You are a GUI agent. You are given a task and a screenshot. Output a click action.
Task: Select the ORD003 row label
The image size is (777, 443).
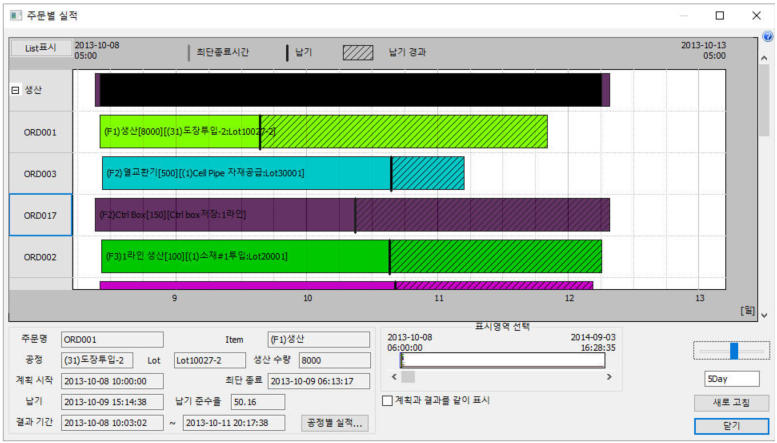click(40, 173)
